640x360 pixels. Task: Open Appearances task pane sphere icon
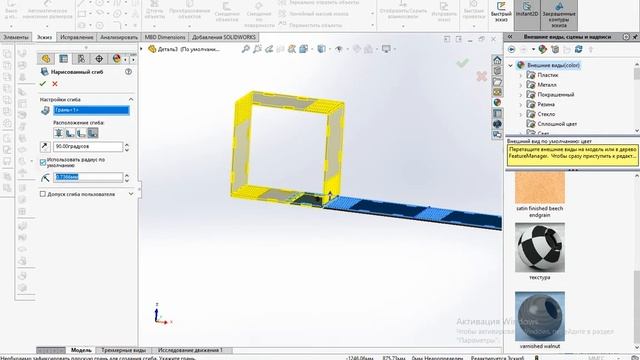(497, 103)
